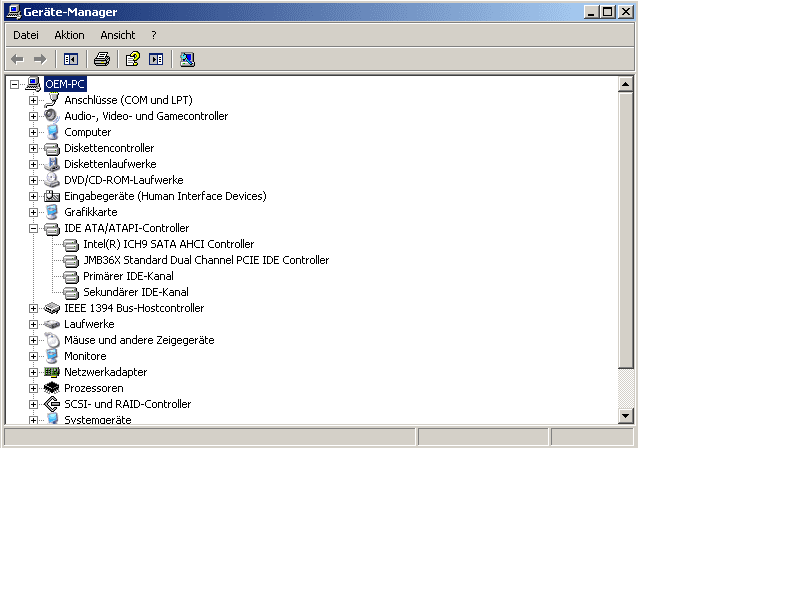This screenshot has height=600, width=800.
Task: Click the OEM-PC computer icon
Action: [33, 84]
